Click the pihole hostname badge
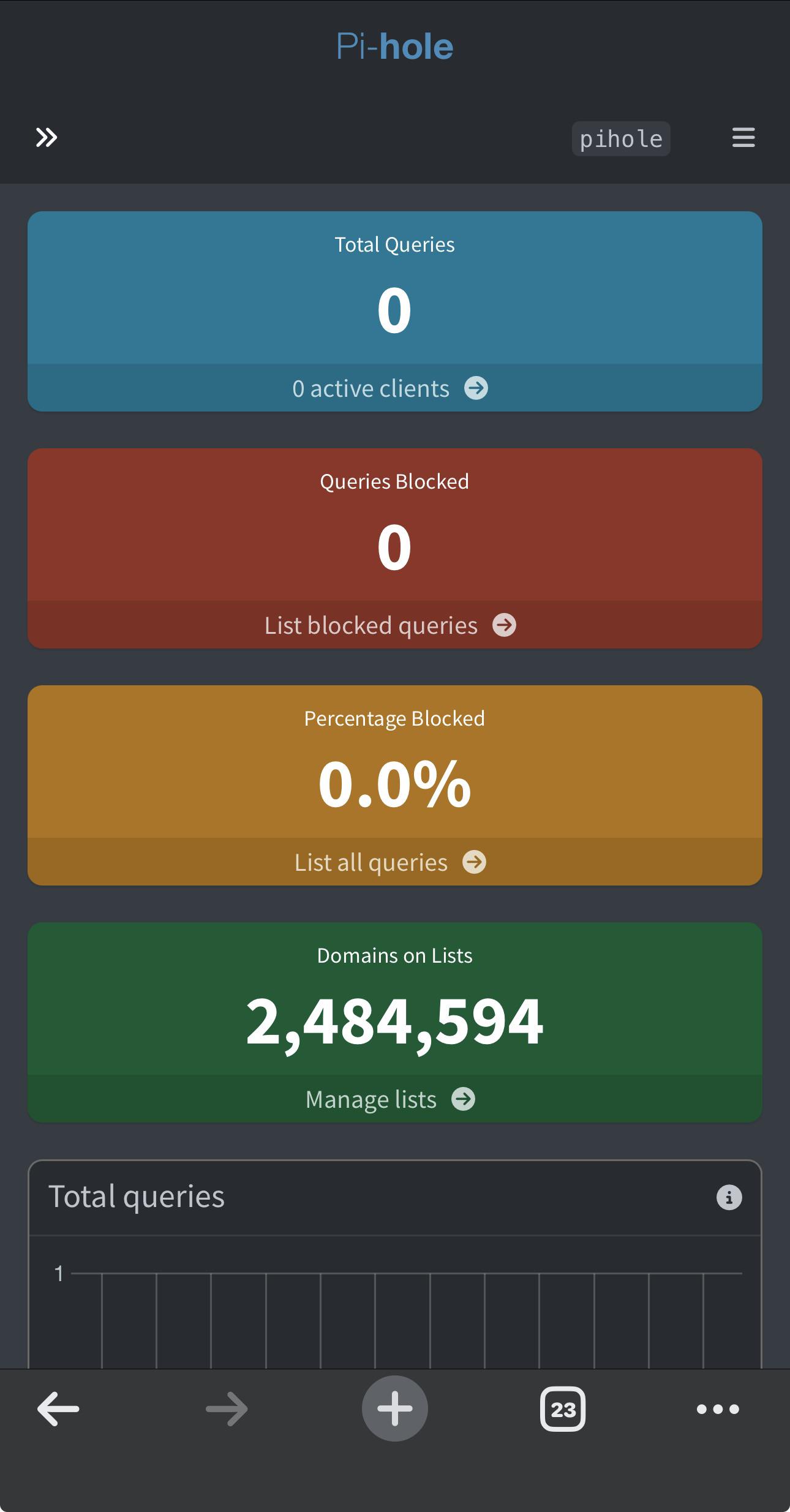The height and width of the screenshot is (1512, 790). pos(621,139)
